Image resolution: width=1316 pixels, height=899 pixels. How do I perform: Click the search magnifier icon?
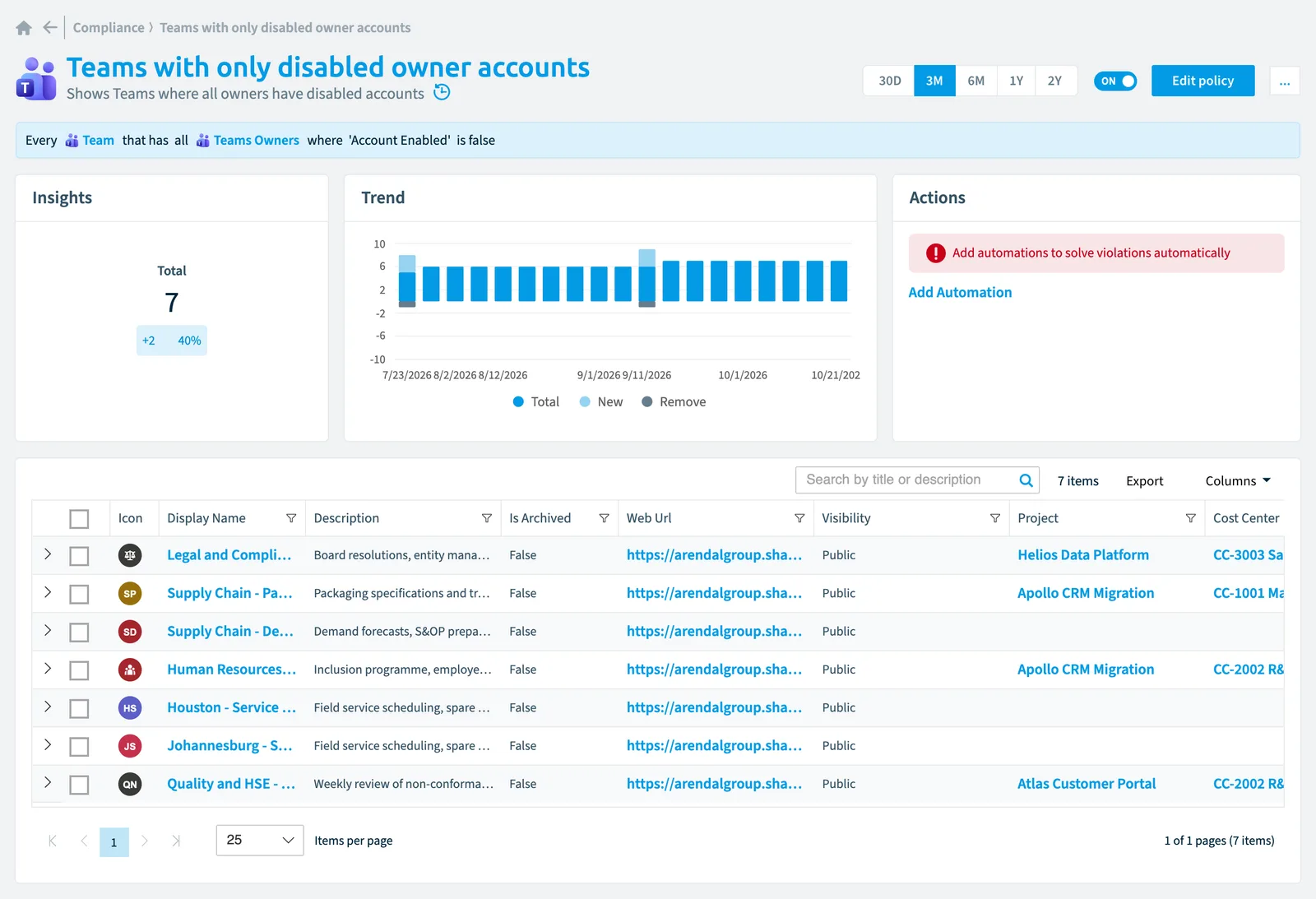pos(1026,480)
